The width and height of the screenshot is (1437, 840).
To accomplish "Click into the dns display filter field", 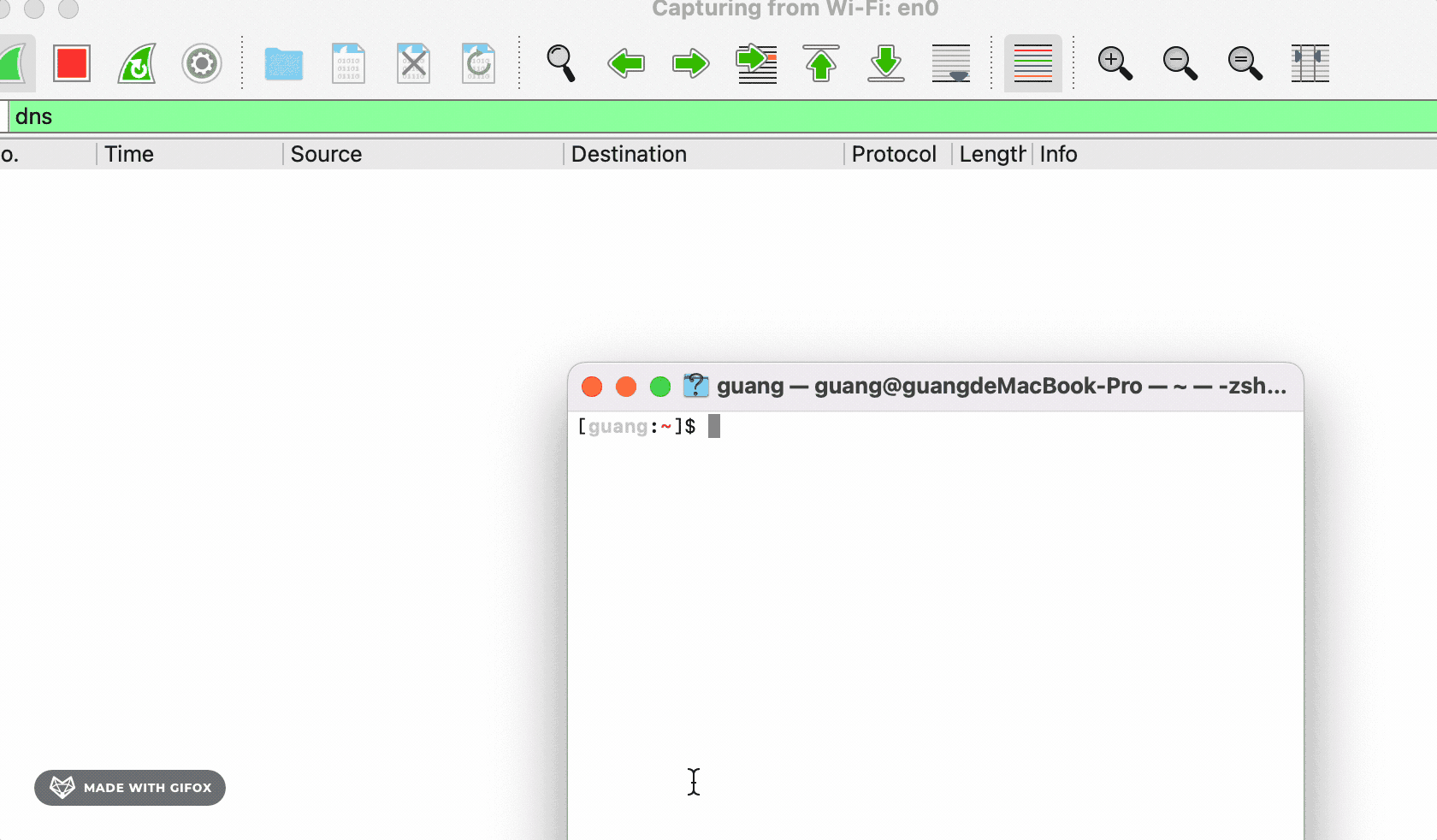I will 723,116.
